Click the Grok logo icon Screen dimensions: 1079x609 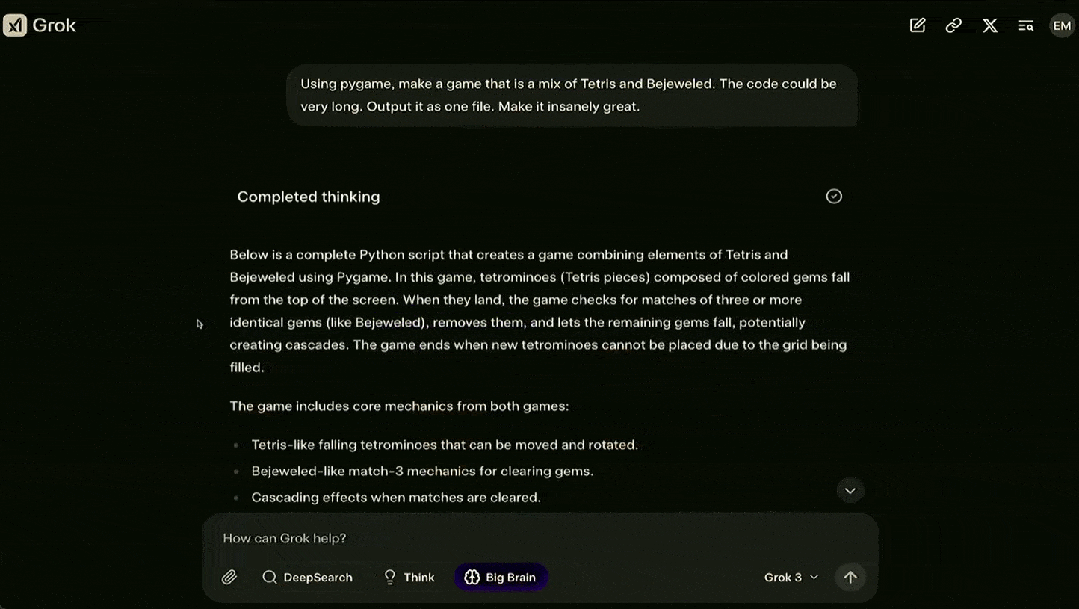[15, 26]
